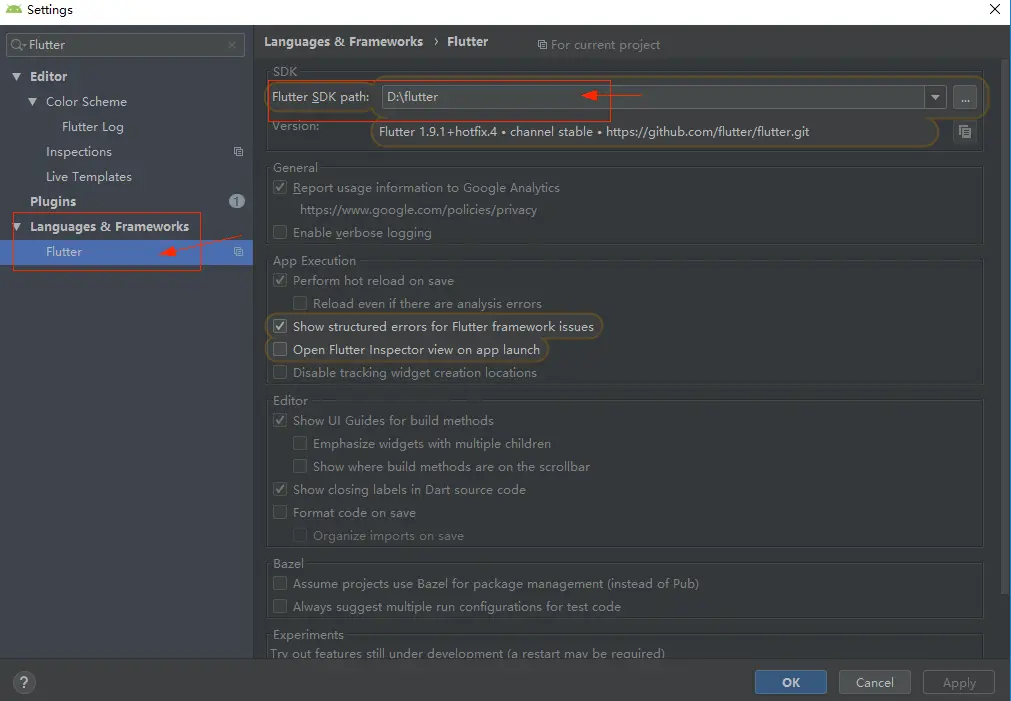Click inside the Flutter SDK path field
Image resolution: width=1011 pixels, height=701 pixels.
tap(653, 97)
